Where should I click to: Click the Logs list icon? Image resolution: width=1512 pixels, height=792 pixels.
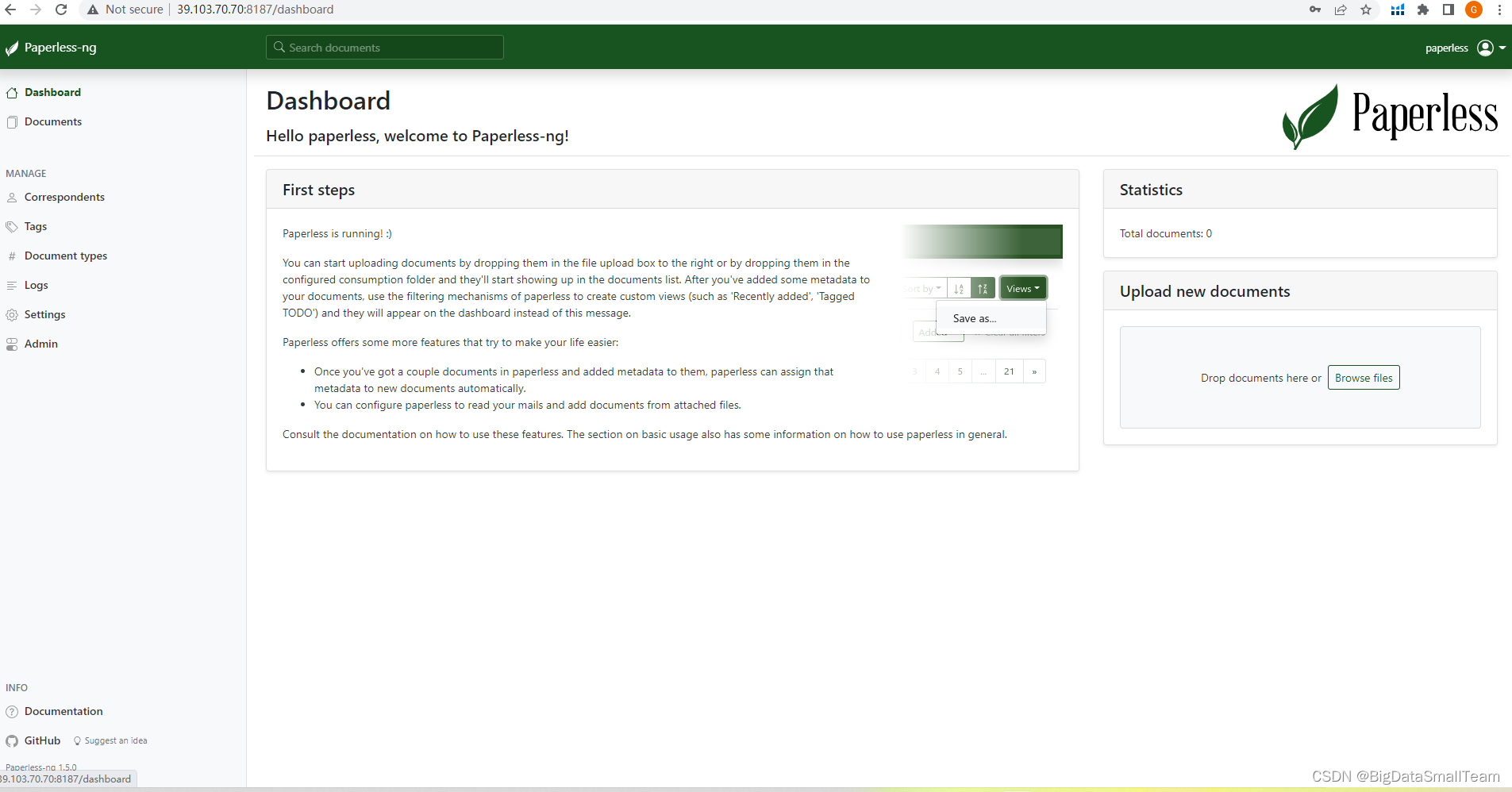tap(12, 286)
